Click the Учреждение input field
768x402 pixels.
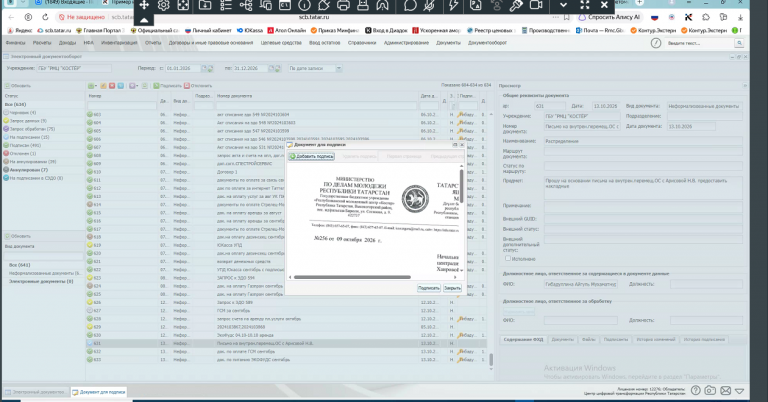coord(74,69)
